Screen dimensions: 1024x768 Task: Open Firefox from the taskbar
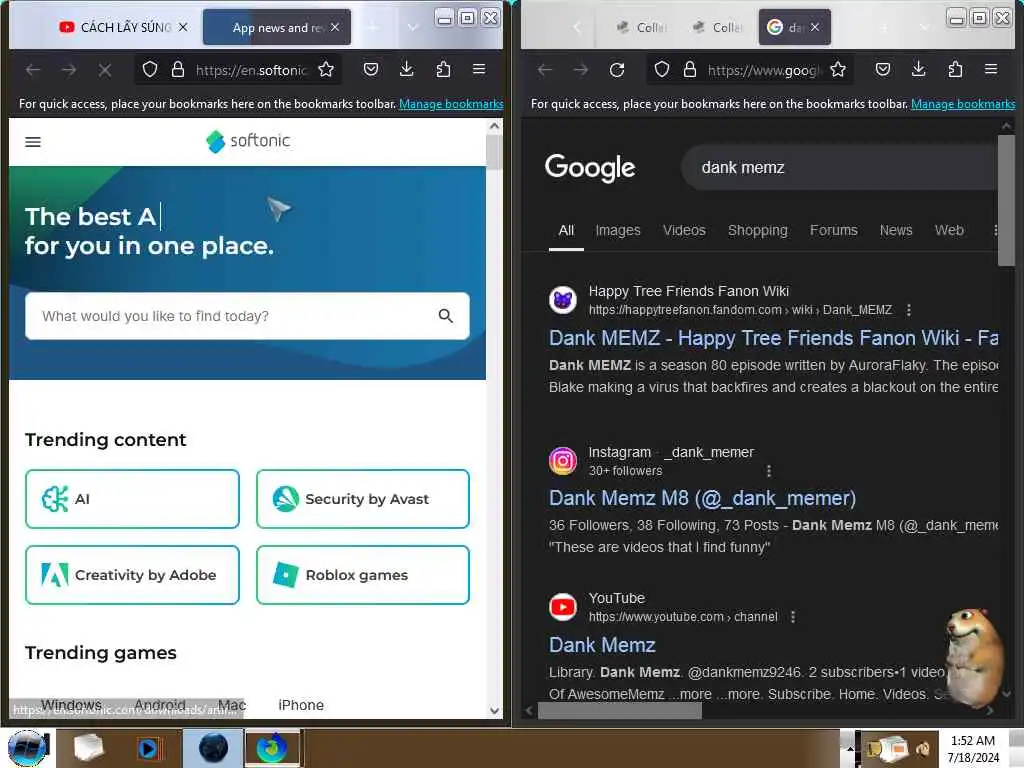click(x=272, y=748)
